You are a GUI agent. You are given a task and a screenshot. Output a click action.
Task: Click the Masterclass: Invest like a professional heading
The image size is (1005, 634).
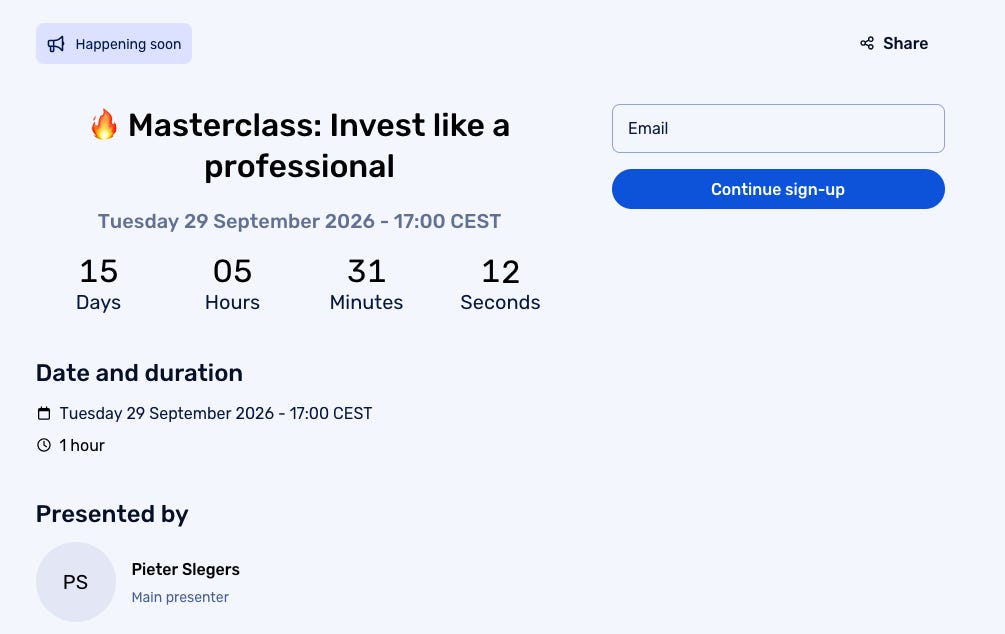tap(299, 146)
